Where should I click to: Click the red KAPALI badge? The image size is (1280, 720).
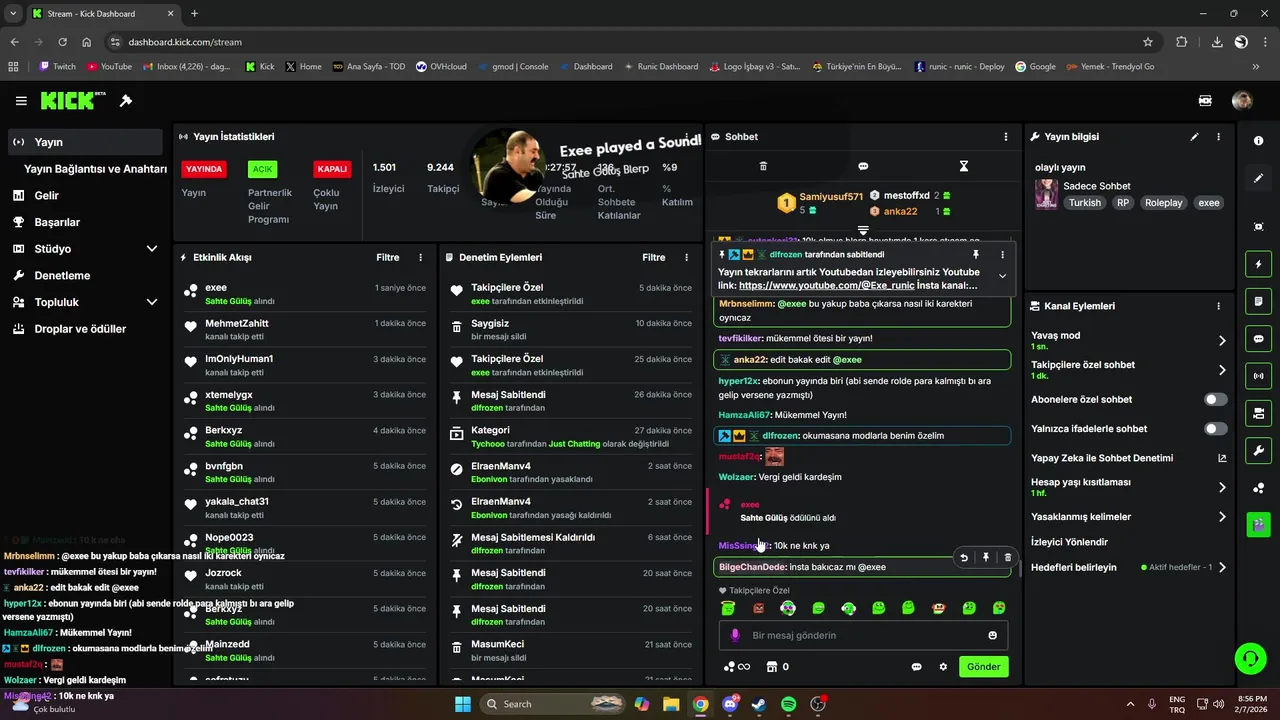[332, 169]
